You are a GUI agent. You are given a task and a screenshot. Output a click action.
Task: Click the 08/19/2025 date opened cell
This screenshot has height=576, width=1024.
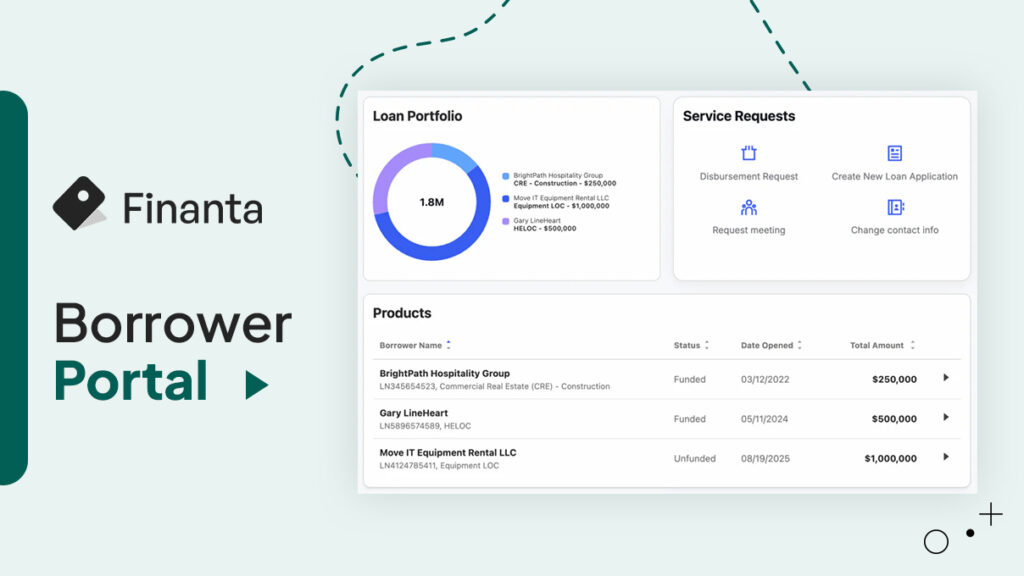coord(765,458)
